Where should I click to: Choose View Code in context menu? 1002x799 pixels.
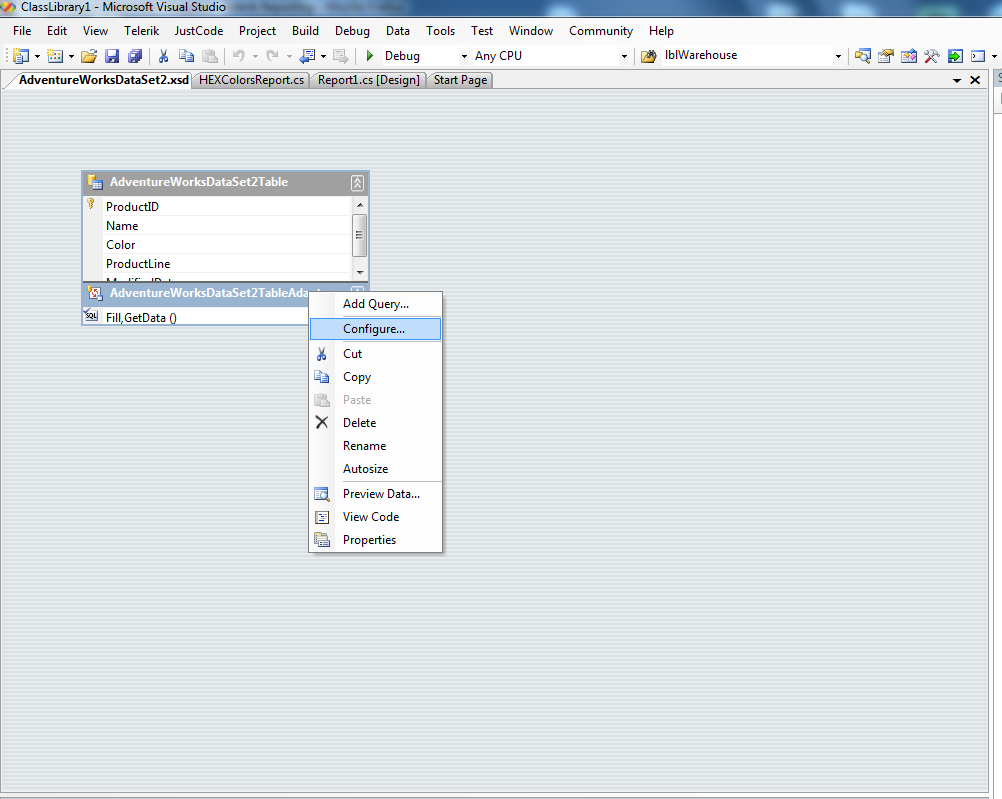click(x=376, y=516)
